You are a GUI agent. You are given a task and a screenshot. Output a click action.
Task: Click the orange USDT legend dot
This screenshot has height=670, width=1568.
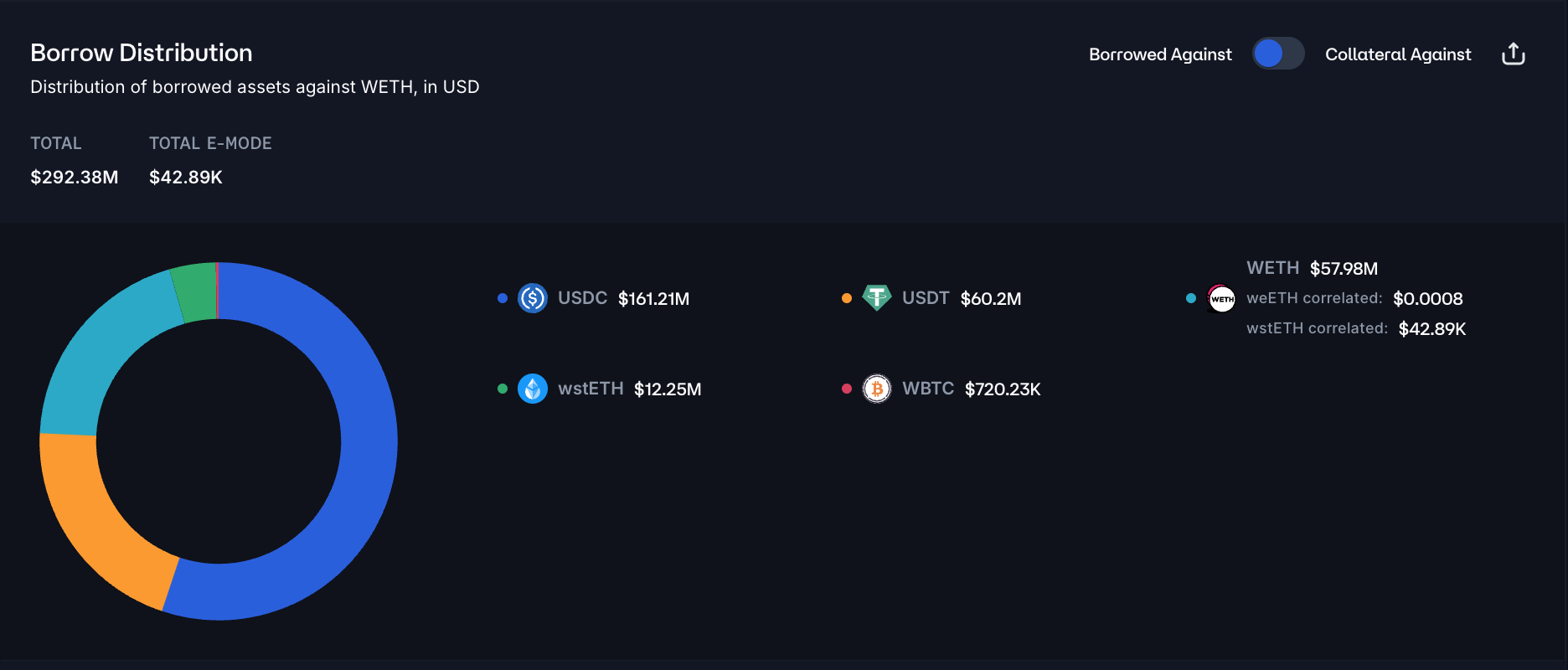(x=847, y=298)
